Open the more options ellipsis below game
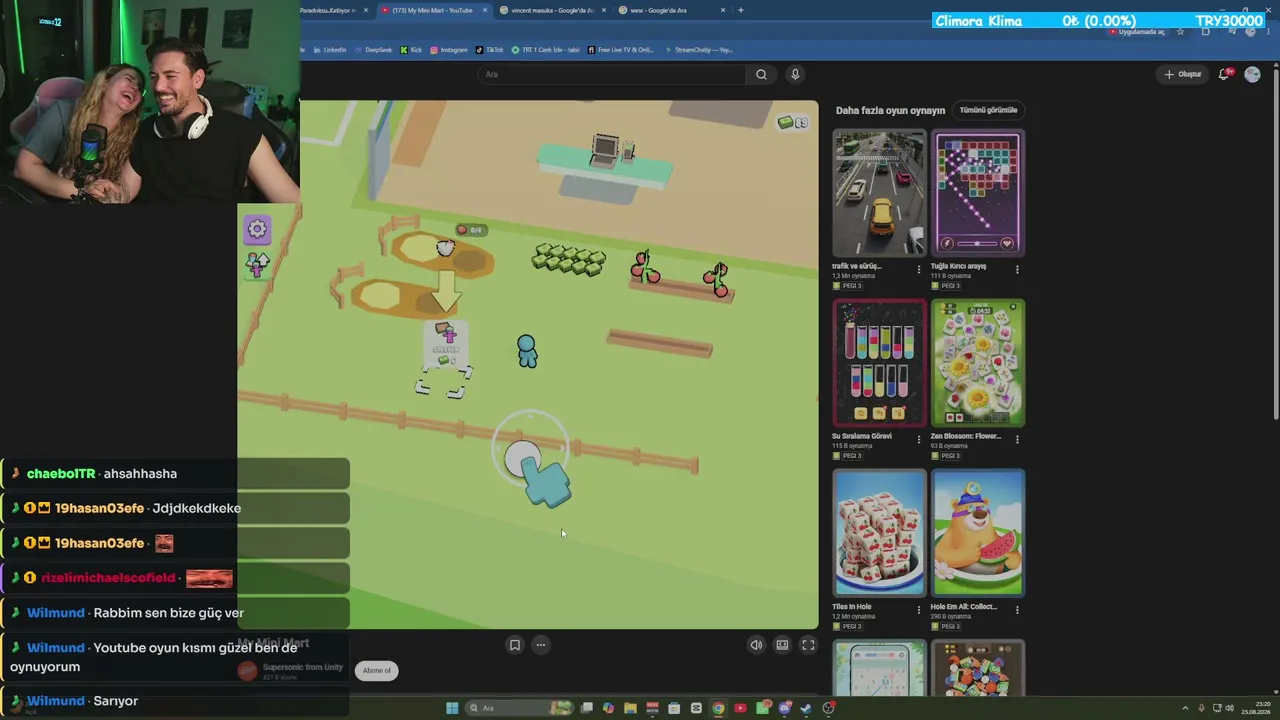This screenshot has height=720, width=1280. coord(541,645)
